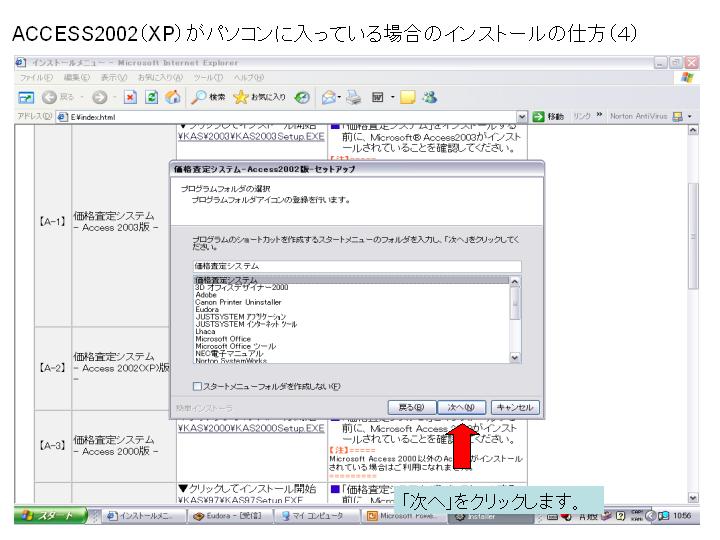720x540 pixels.
Task: Open Favorites star (お気に入り) button
Action: (x=259, y=97)
